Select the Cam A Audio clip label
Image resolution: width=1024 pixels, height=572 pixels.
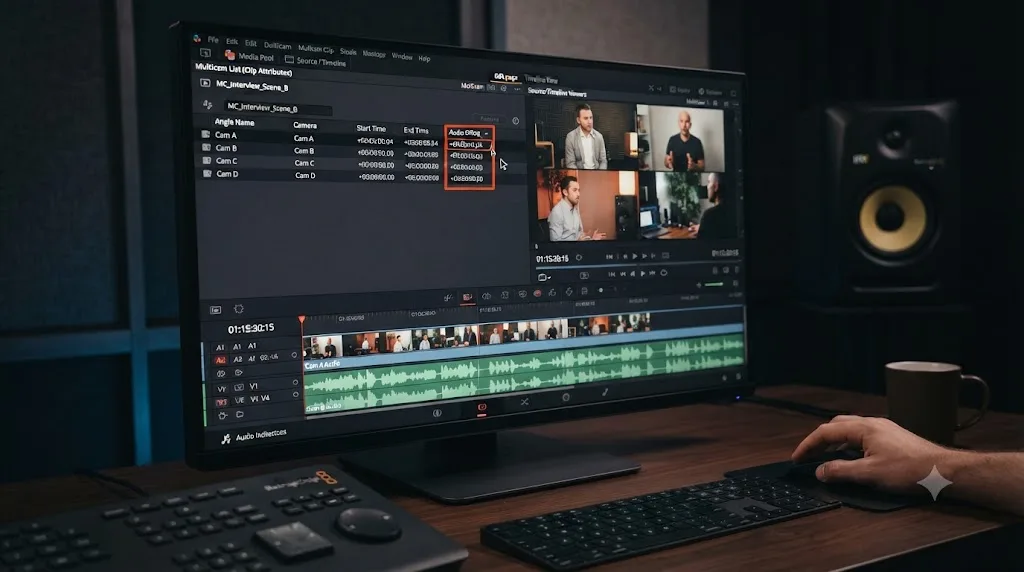[323, 364]
